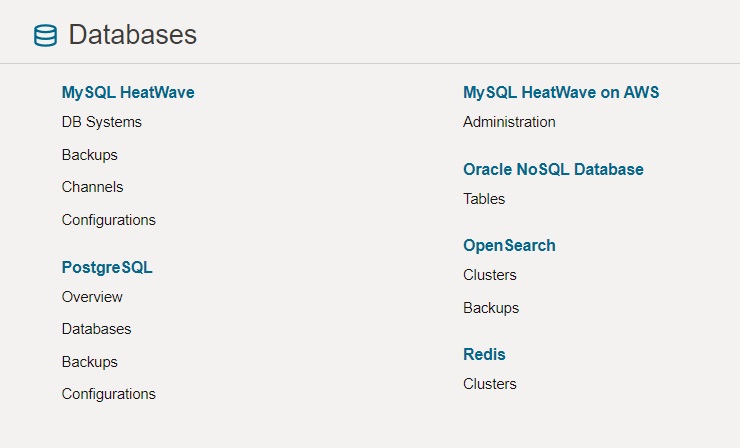Open Configurations under PostgreSQL

109,394
